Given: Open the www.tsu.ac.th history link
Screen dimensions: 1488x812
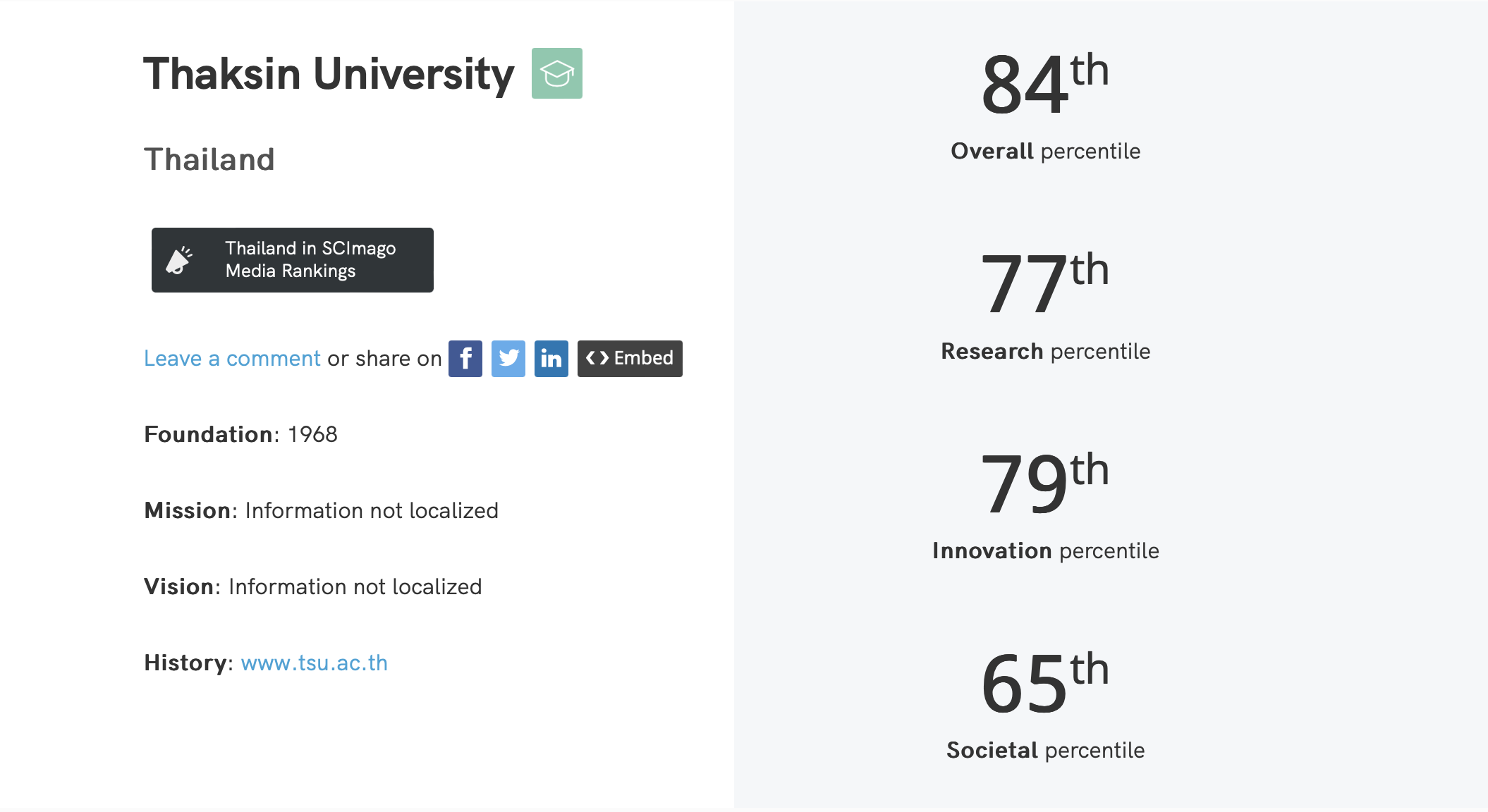Looking at the screenshot, I should tap(315, 663).
